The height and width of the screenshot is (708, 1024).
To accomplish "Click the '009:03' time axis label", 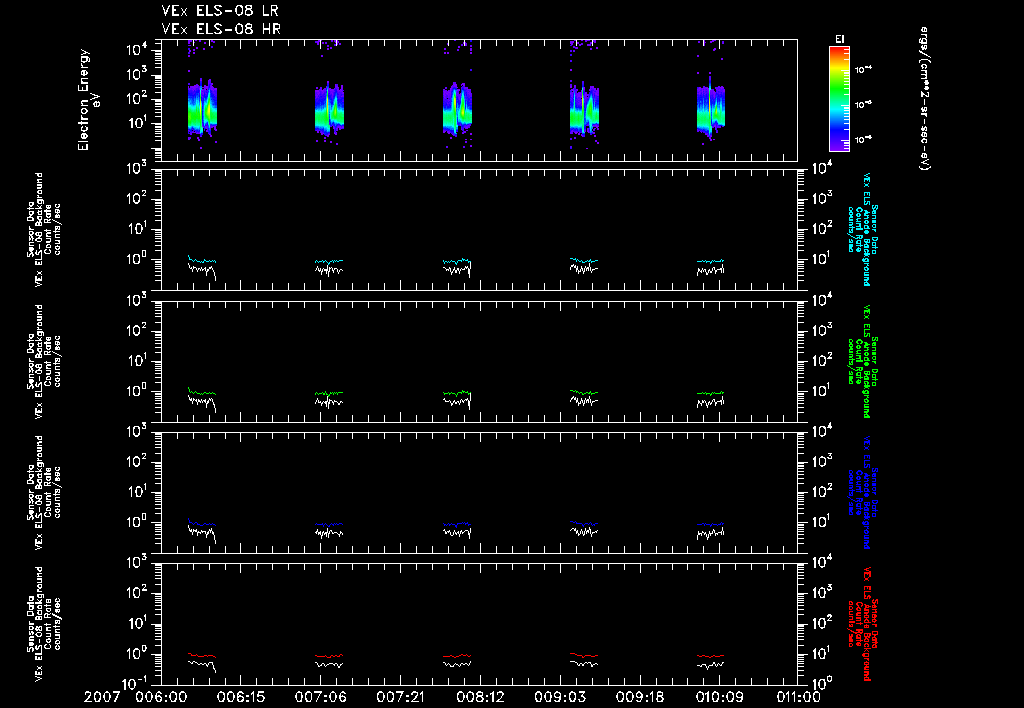I will coord(560,697).
